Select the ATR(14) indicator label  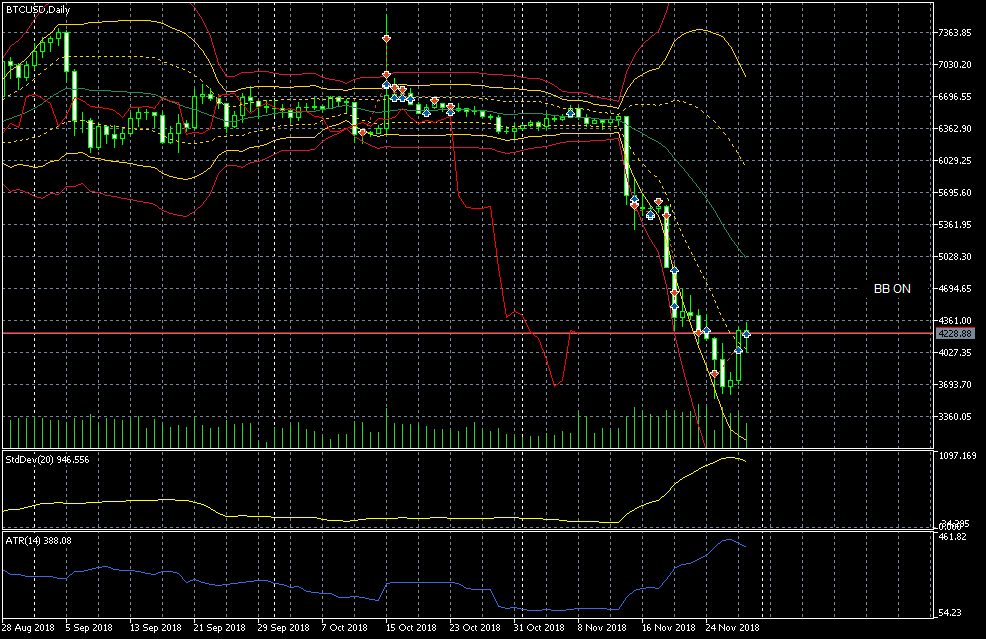click(x=39, y=540)
